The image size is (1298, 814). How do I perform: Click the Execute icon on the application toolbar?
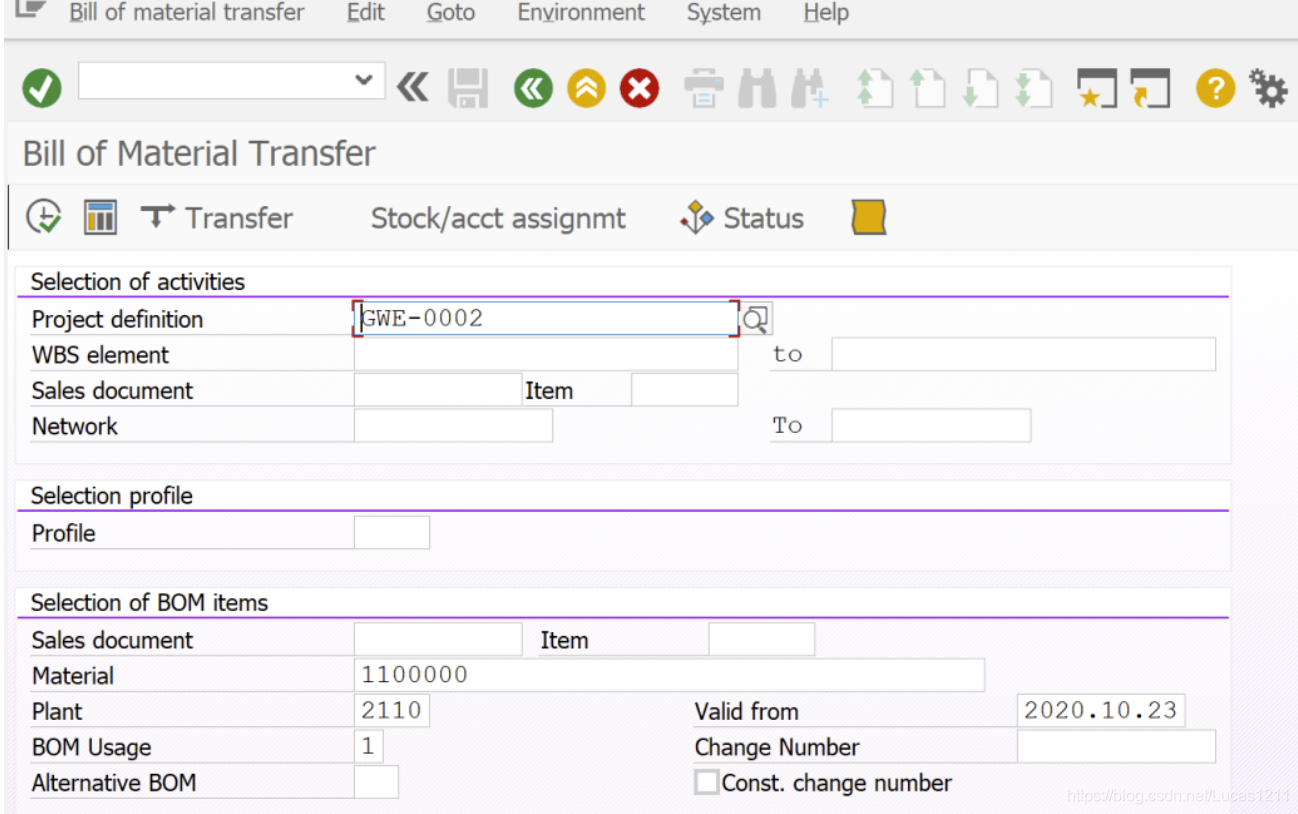[41, 217]
